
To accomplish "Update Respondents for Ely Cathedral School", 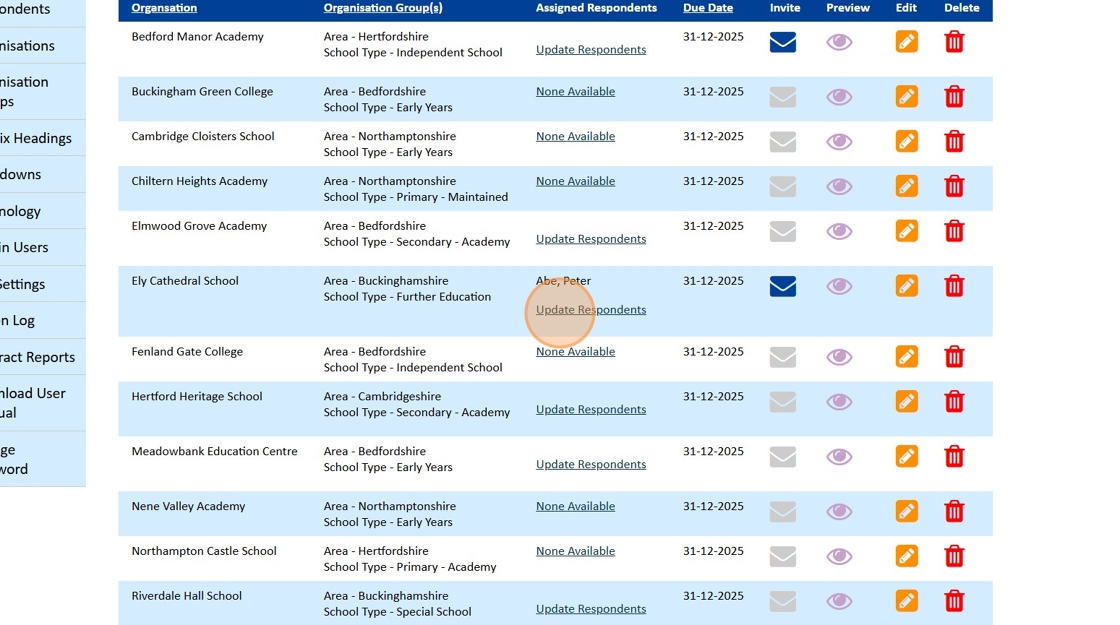I will 591,309.
